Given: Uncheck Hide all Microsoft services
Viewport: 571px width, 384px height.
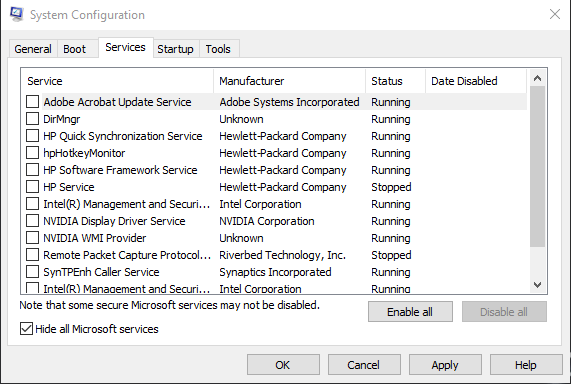Looking at the screenshot, I should (x=27, y=329).
